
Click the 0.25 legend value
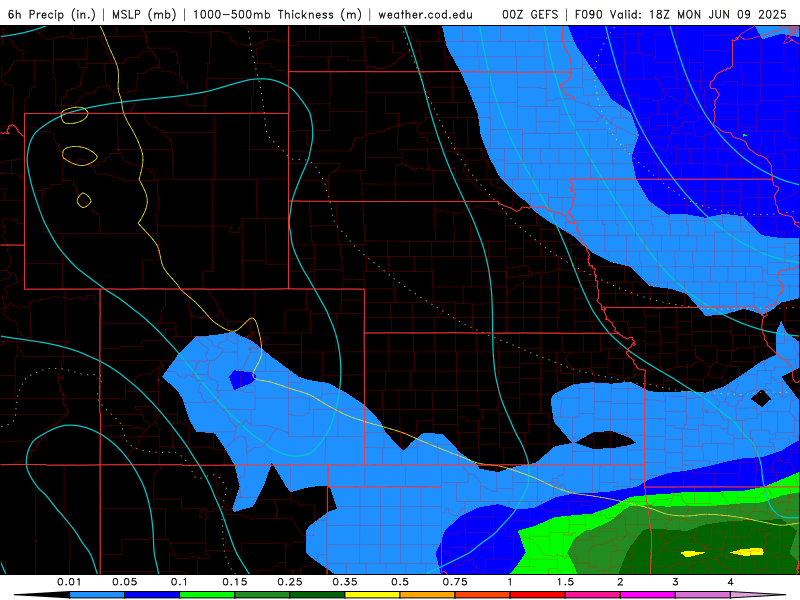[290, 582]
